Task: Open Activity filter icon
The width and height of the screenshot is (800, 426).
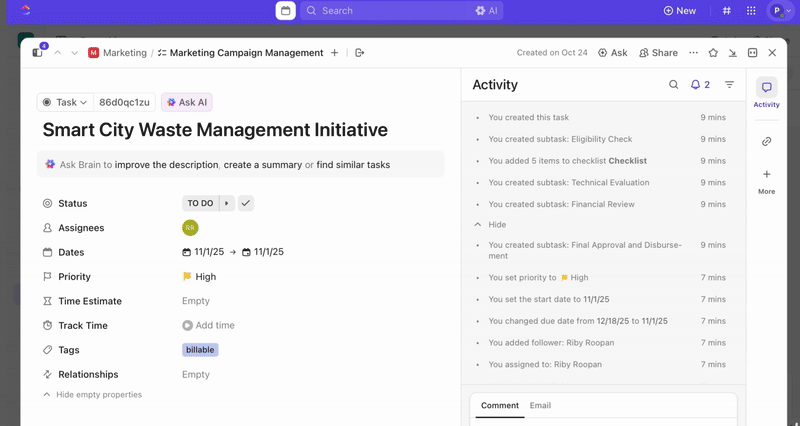Action: click(x=729, y=85)
